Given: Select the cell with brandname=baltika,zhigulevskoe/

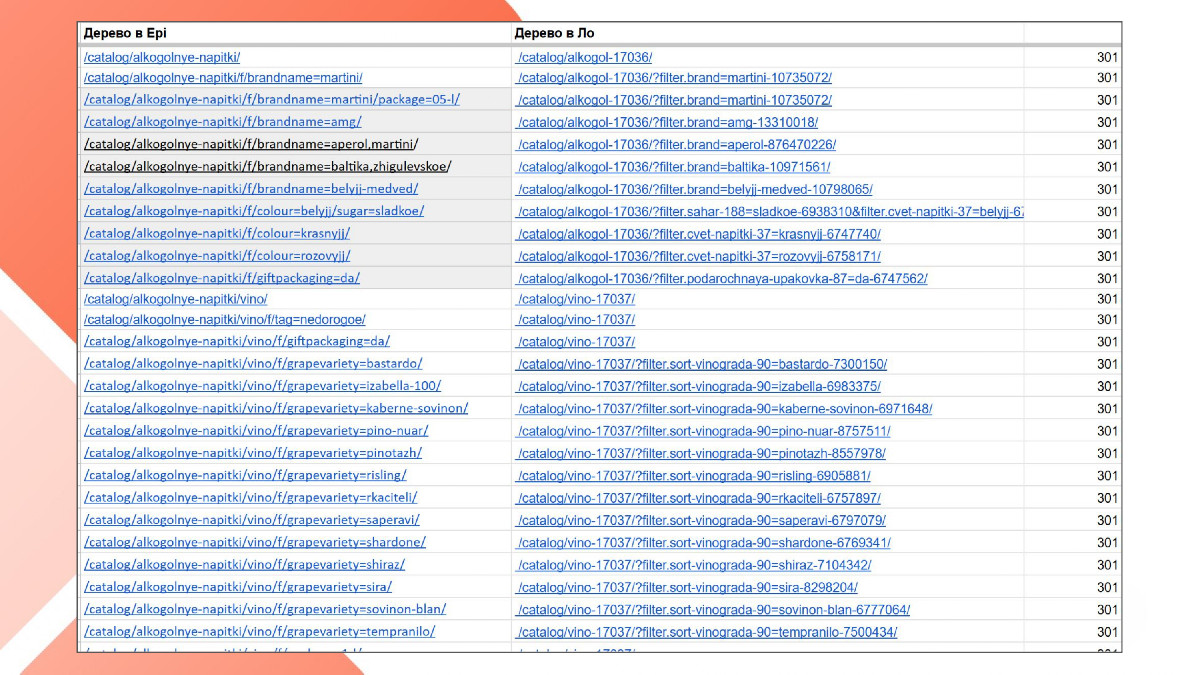Looking at the screenshot, I should tap(295, 167).
